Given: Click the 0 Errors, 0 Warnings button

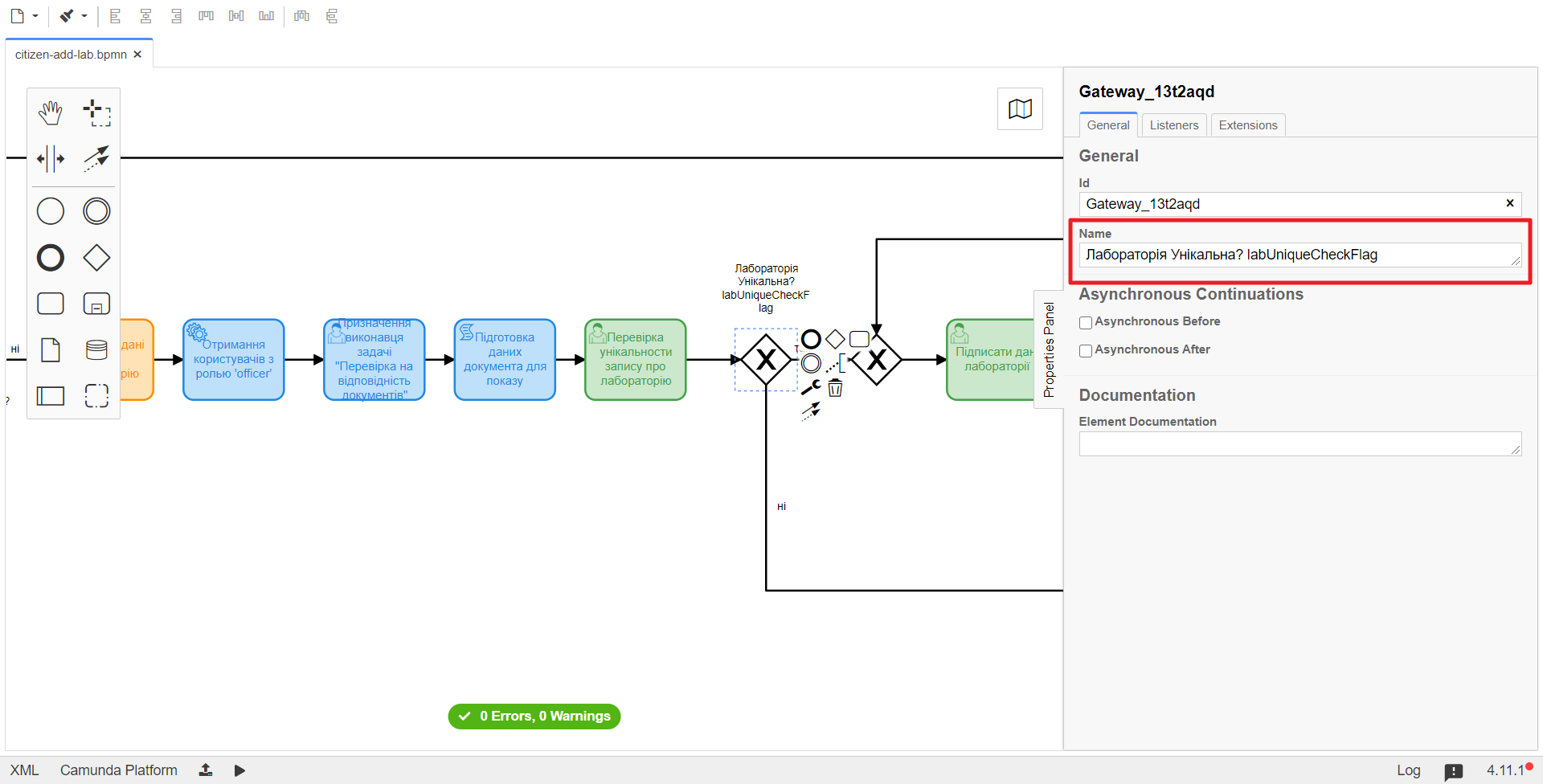Looking at the screenshot, I should pos(534,716).
